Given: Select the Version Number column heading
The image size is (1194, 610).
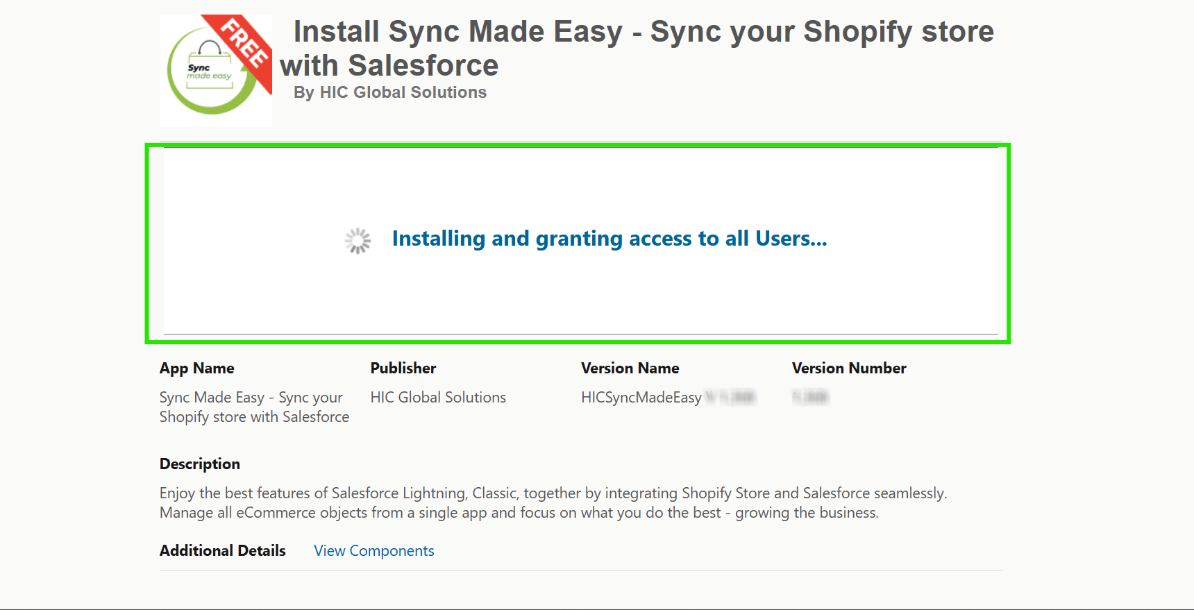Looking at the screenshot, I should [849, 368].
